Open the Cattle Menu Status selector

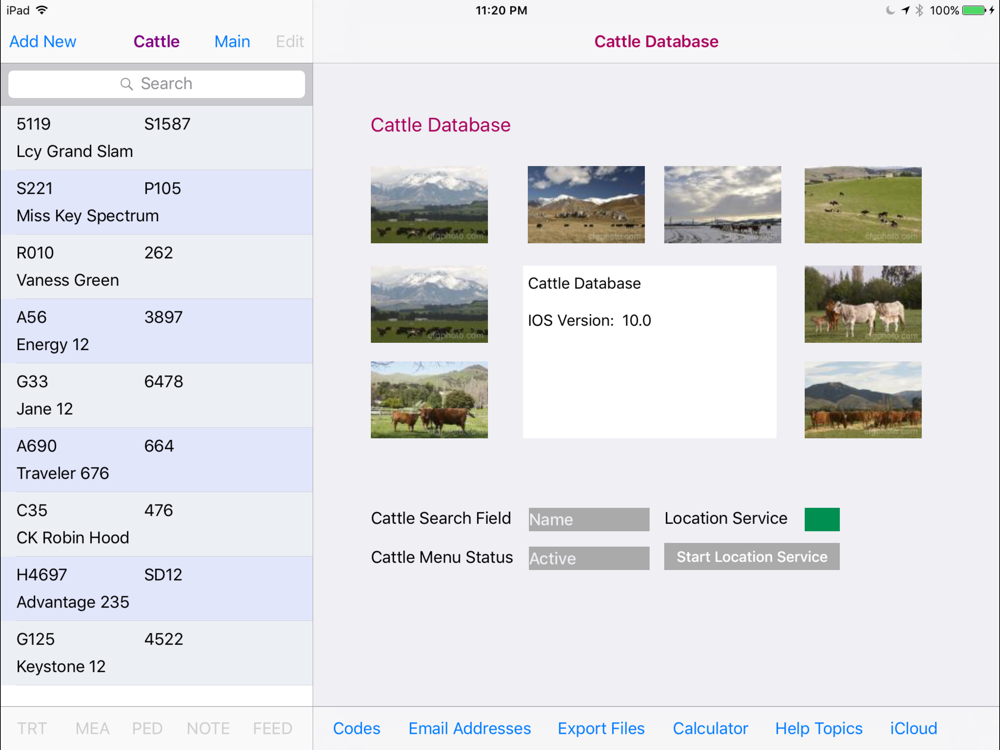pos(588,558)
